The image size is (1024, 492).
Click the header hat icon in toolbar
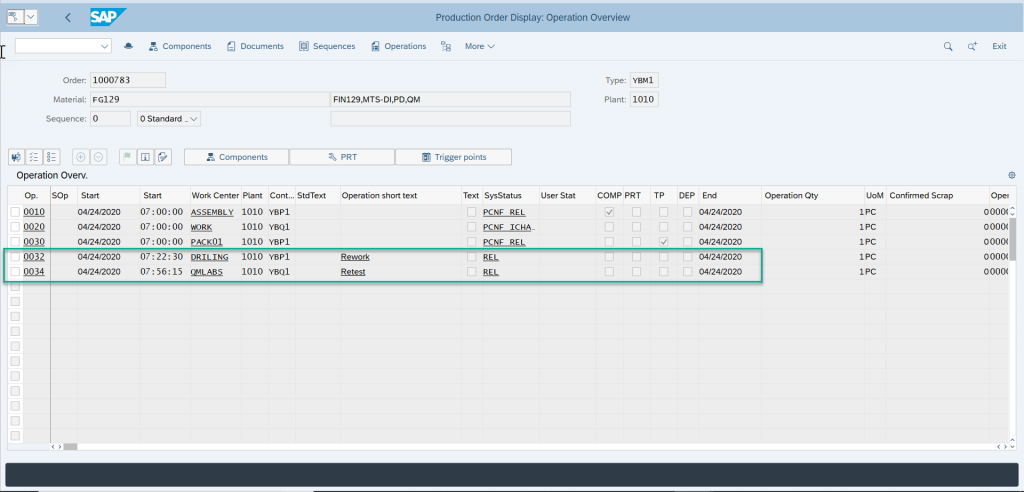tap(129, 46)
